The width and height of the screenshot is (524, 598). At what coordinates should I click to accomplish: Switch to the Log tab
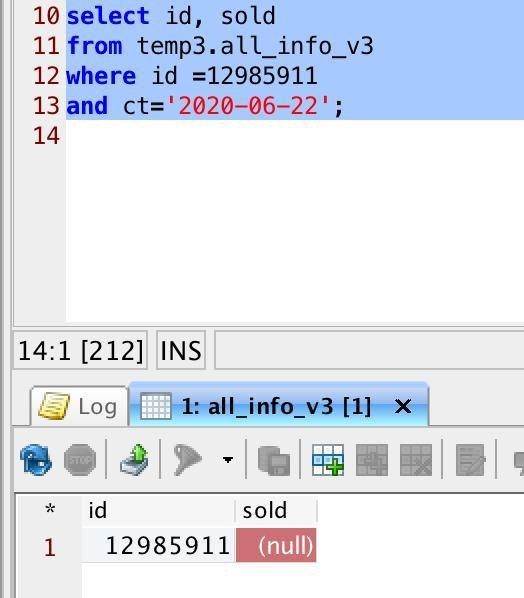click(79, 407)
